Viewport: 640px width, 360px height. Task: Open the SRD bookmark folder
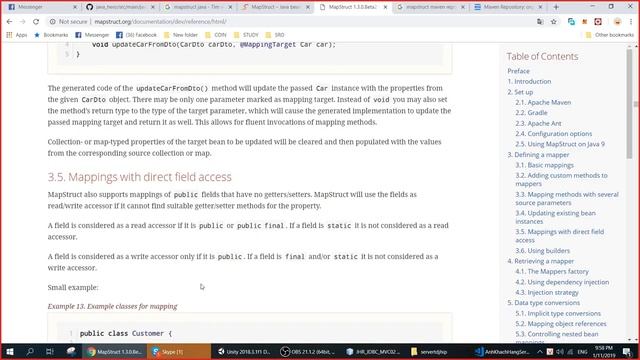tap(275, 35)
